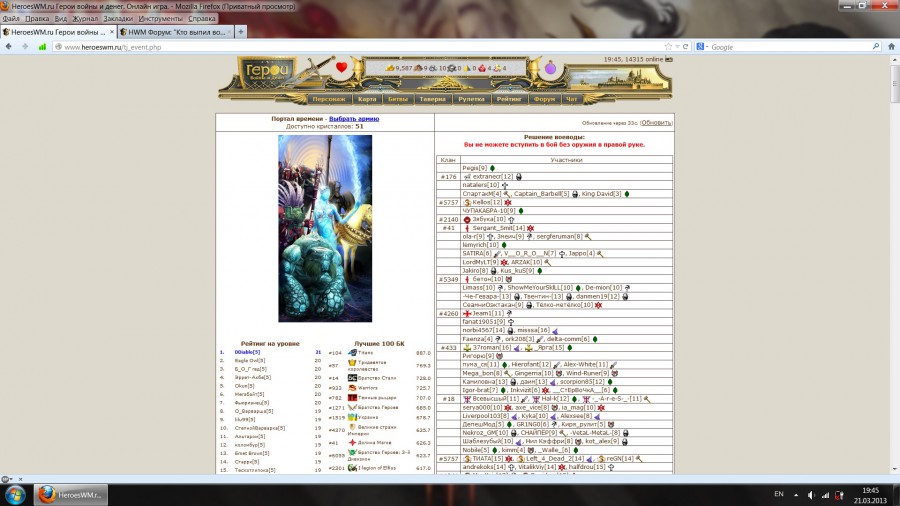Open player ShowMeYourSkiLL[10] profile
The image size is (900, 506).
click(x=540, y=288)
